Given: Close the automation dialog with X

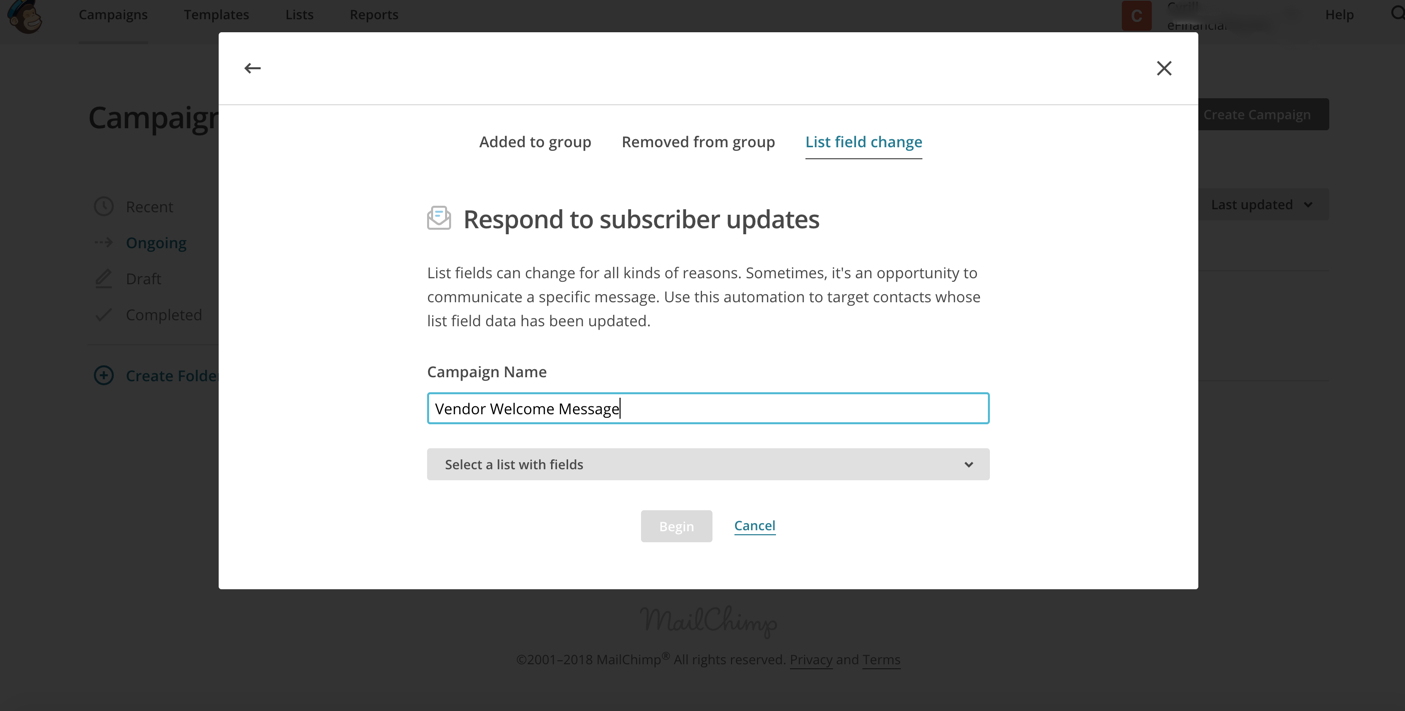Looking at the screenshot, I should 1164,68.
